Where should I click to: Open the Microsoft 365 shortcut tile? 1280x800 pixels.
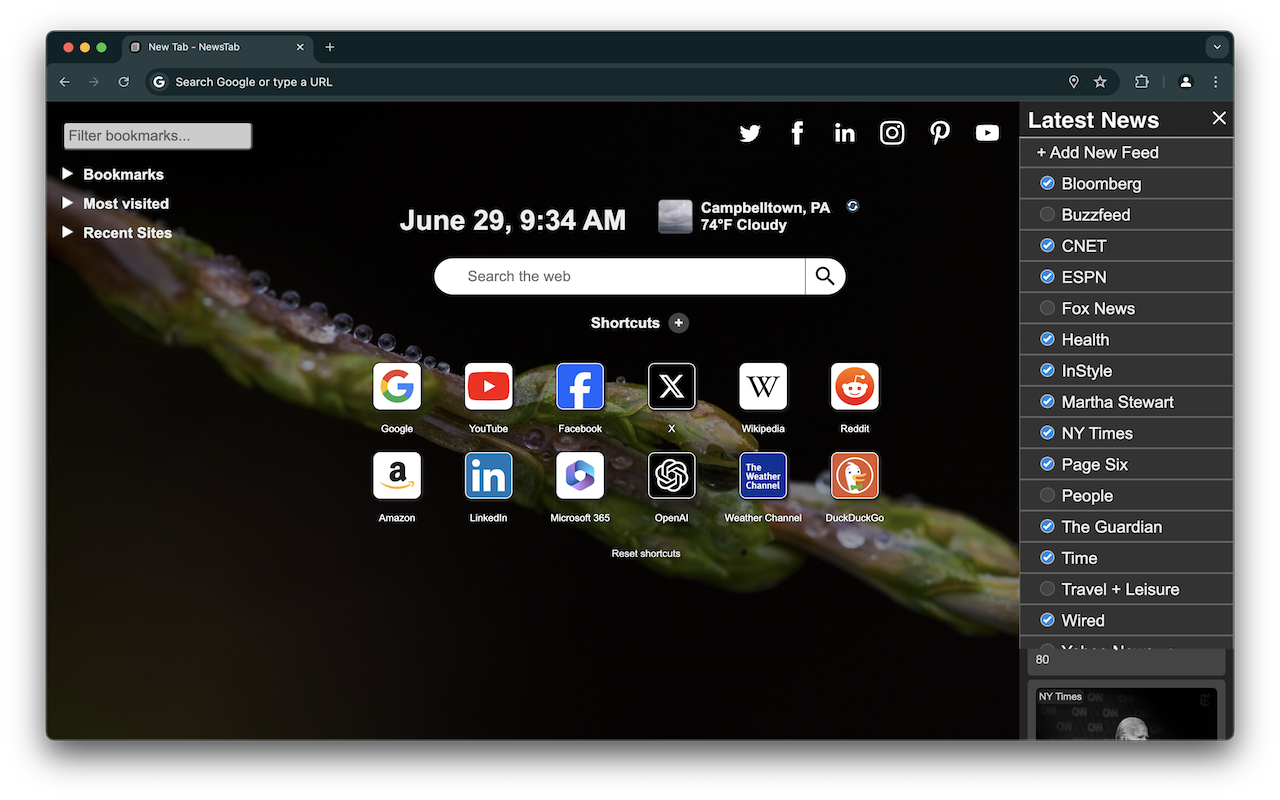tap(580, 476)
